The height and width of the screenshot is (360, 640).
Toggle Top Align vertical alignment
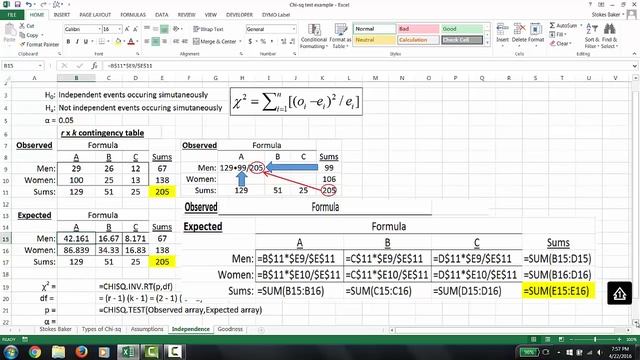(x=147, y=29)
